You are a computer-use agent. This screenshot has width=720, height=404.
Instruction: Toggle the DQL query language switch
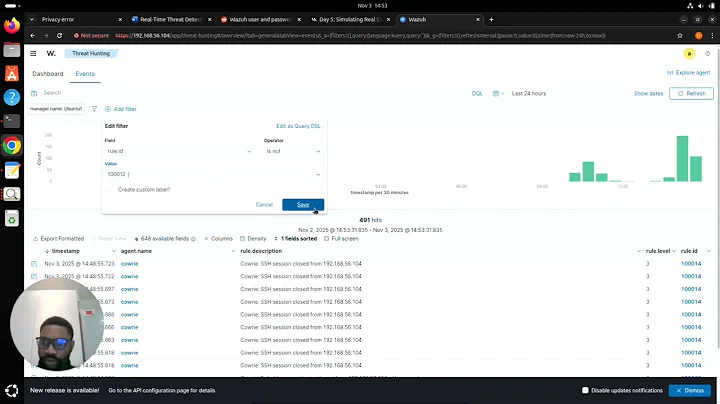[477, 94]
